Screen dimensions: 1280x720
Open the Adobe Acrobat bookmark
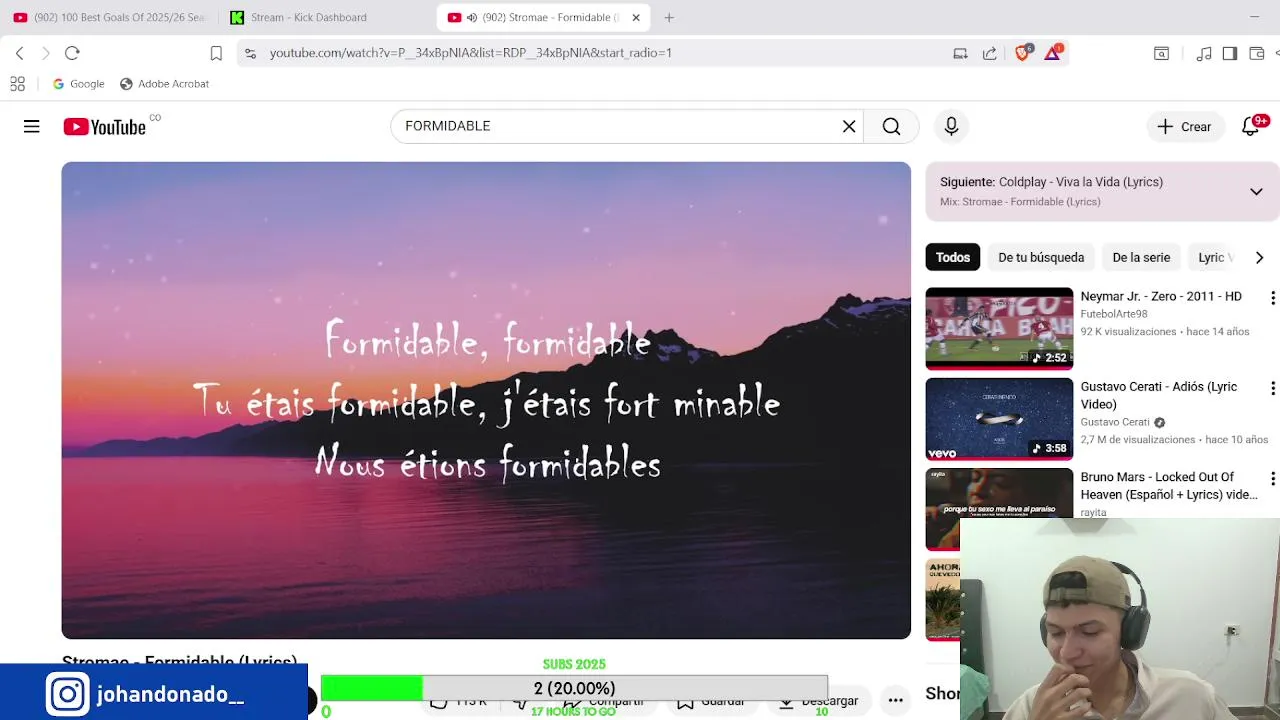[164, 84]
